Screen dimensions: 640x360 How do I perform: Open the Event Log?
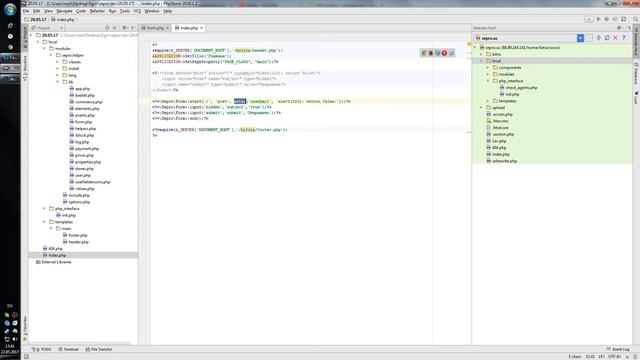618,349
